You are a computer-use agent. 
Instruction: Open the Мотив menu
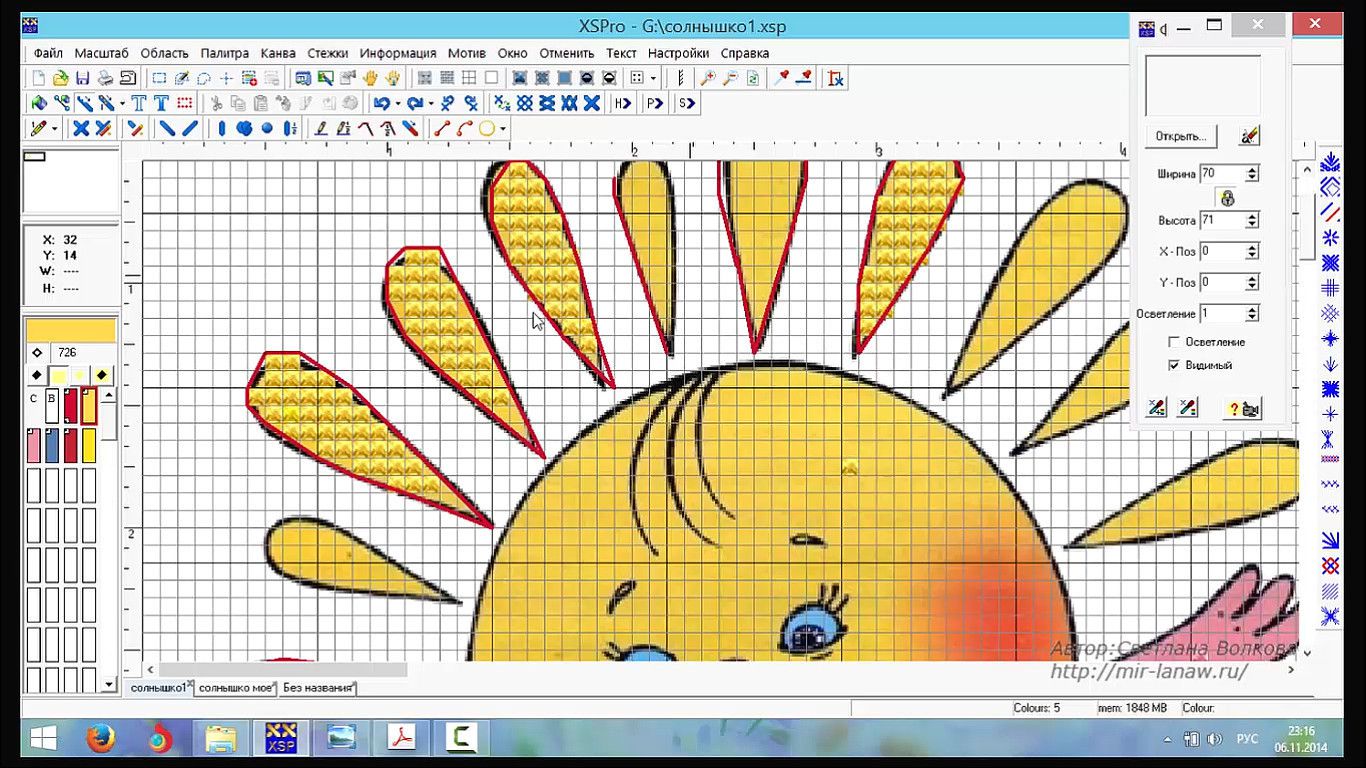pyautogui.click(x=467, y=53)
